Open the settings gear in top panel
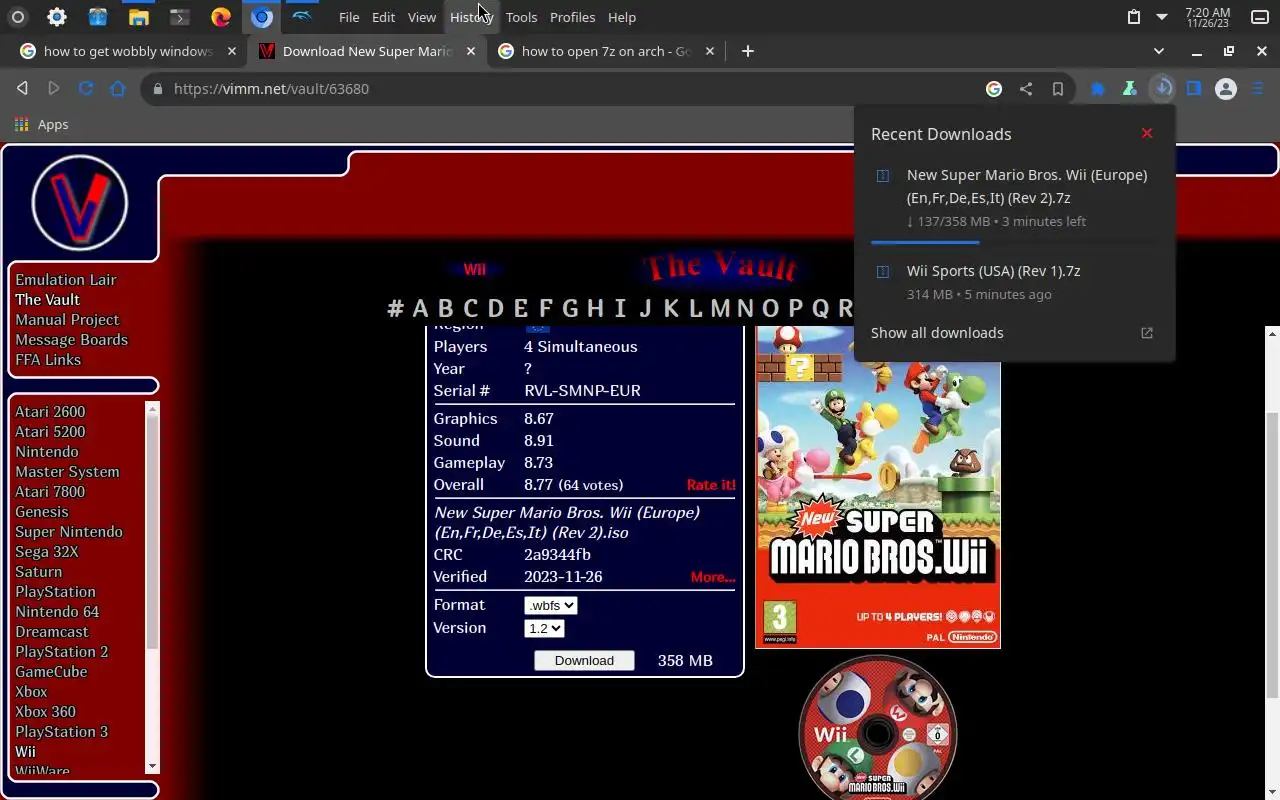The width and height of the screenshot is (1280, 800). [x=57, y=17]
